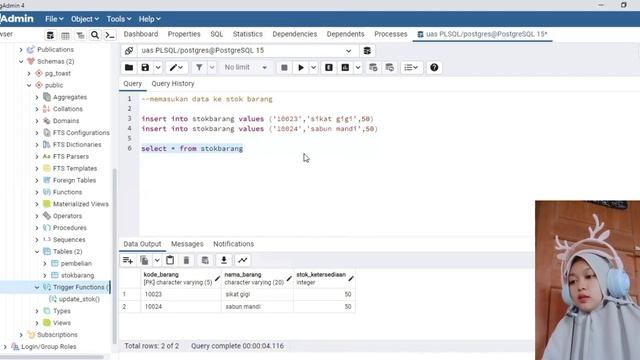Switch to the Statistics tab

pyautogui.click(x=248, y=34)
